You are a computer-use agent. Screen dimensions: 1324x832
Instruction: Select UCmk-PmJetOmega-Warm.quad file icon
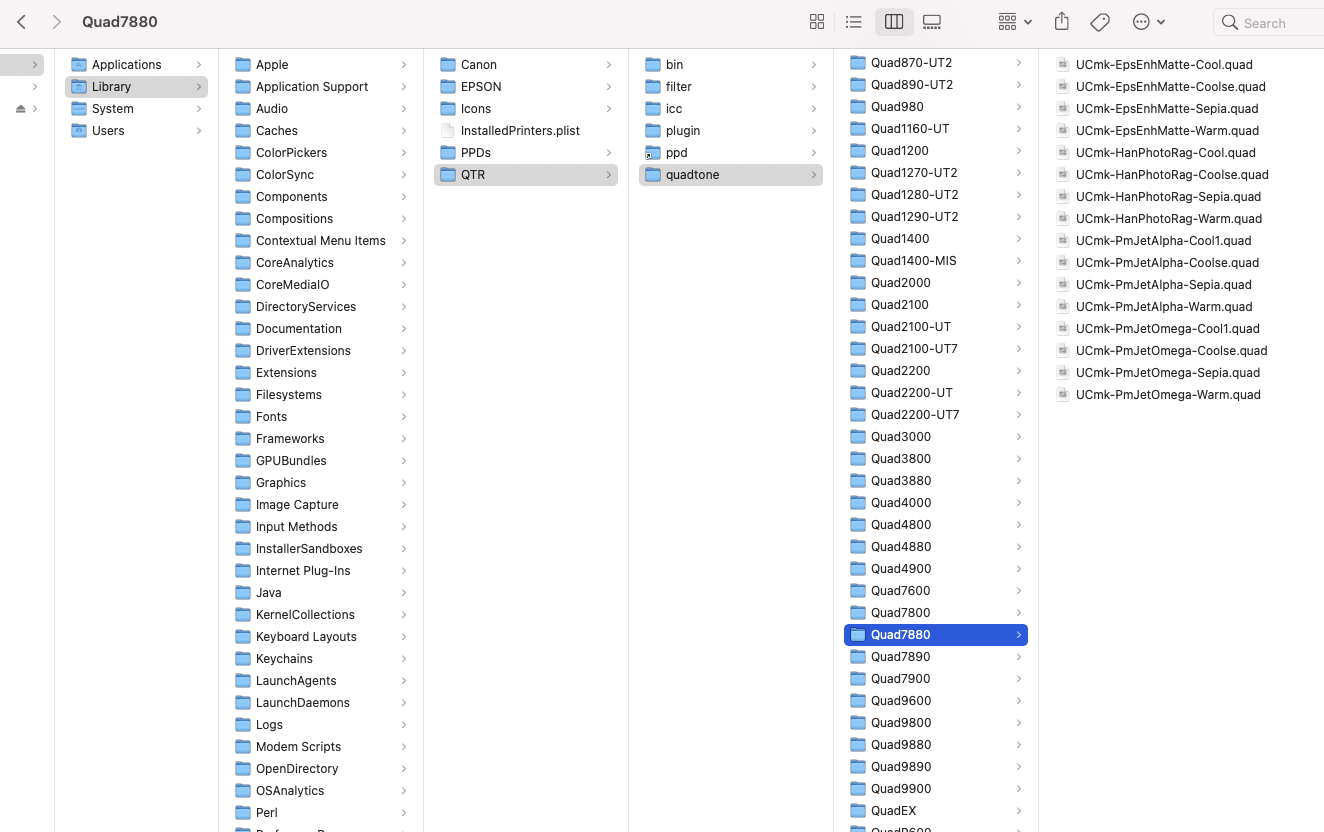pos(1063,395)
